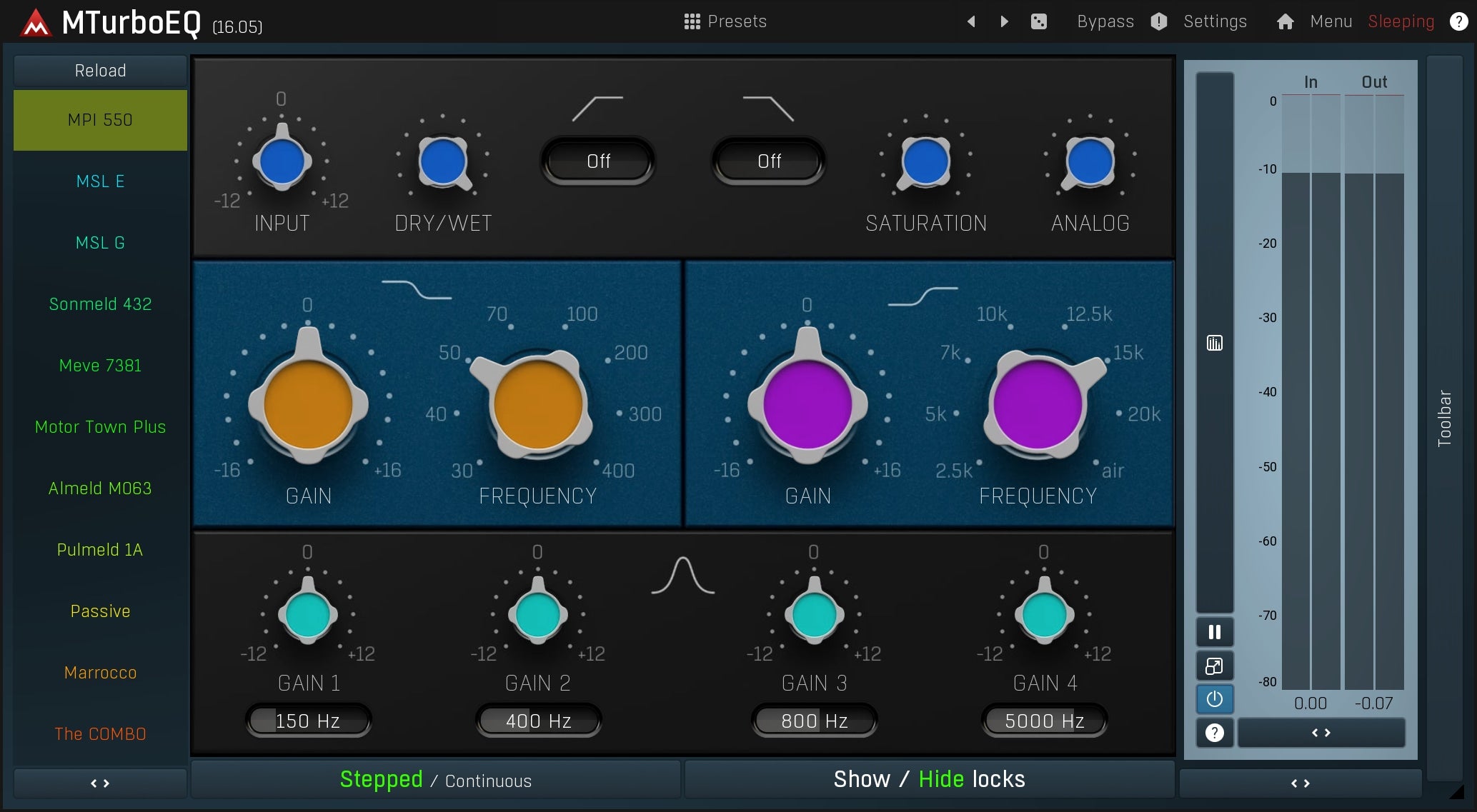1477x812 pixels.
Task: Click the SATURATION knob
Action: (925, 161)
